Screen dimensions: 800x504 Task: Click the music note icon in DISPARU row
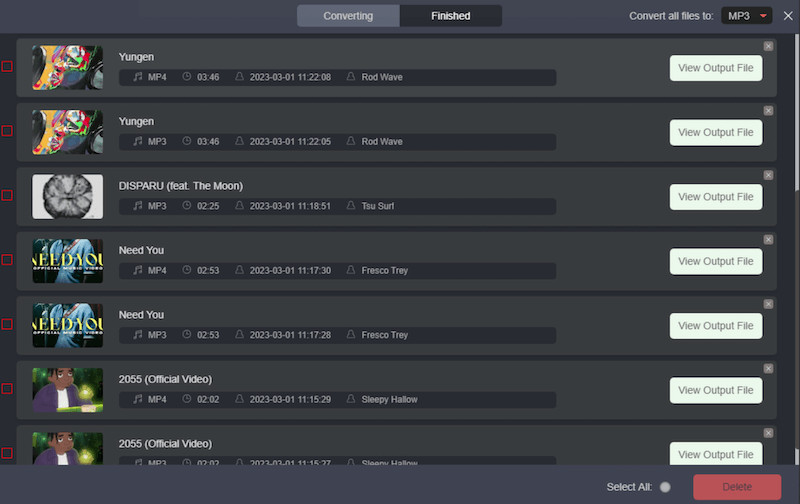pos(138,206)
